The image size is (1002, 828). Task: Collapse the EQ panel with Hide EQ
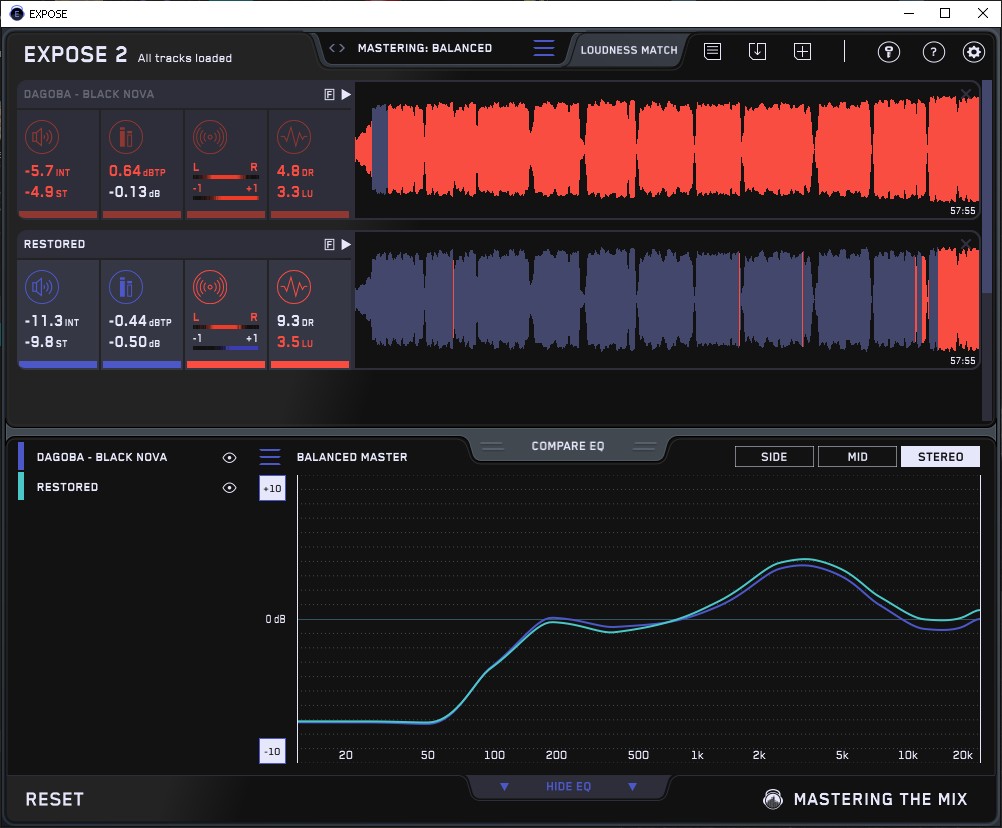(568, 786)
